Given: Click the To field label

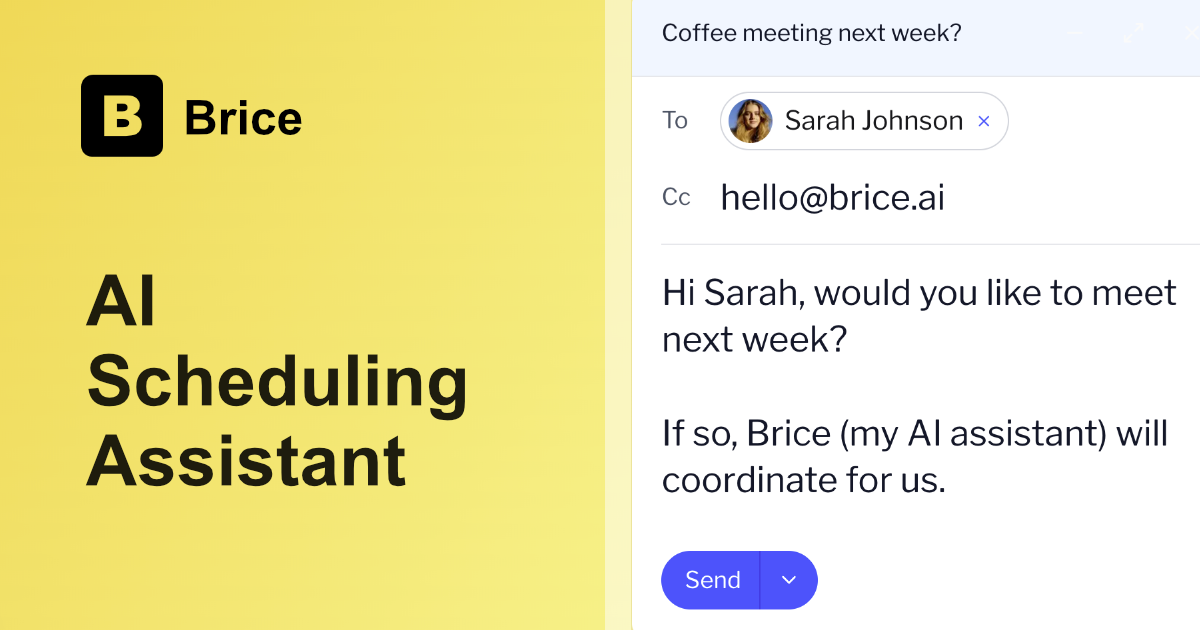Looking at the screenshot, I should point(675,121).
